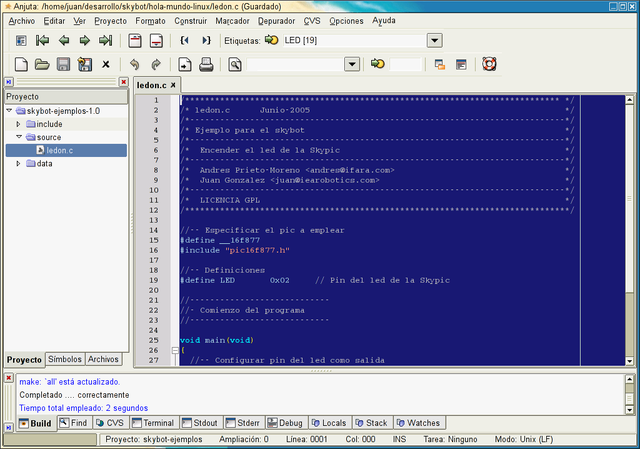Open file folder icon
This screenshot has height=449, width=640.
click(42, 64)
